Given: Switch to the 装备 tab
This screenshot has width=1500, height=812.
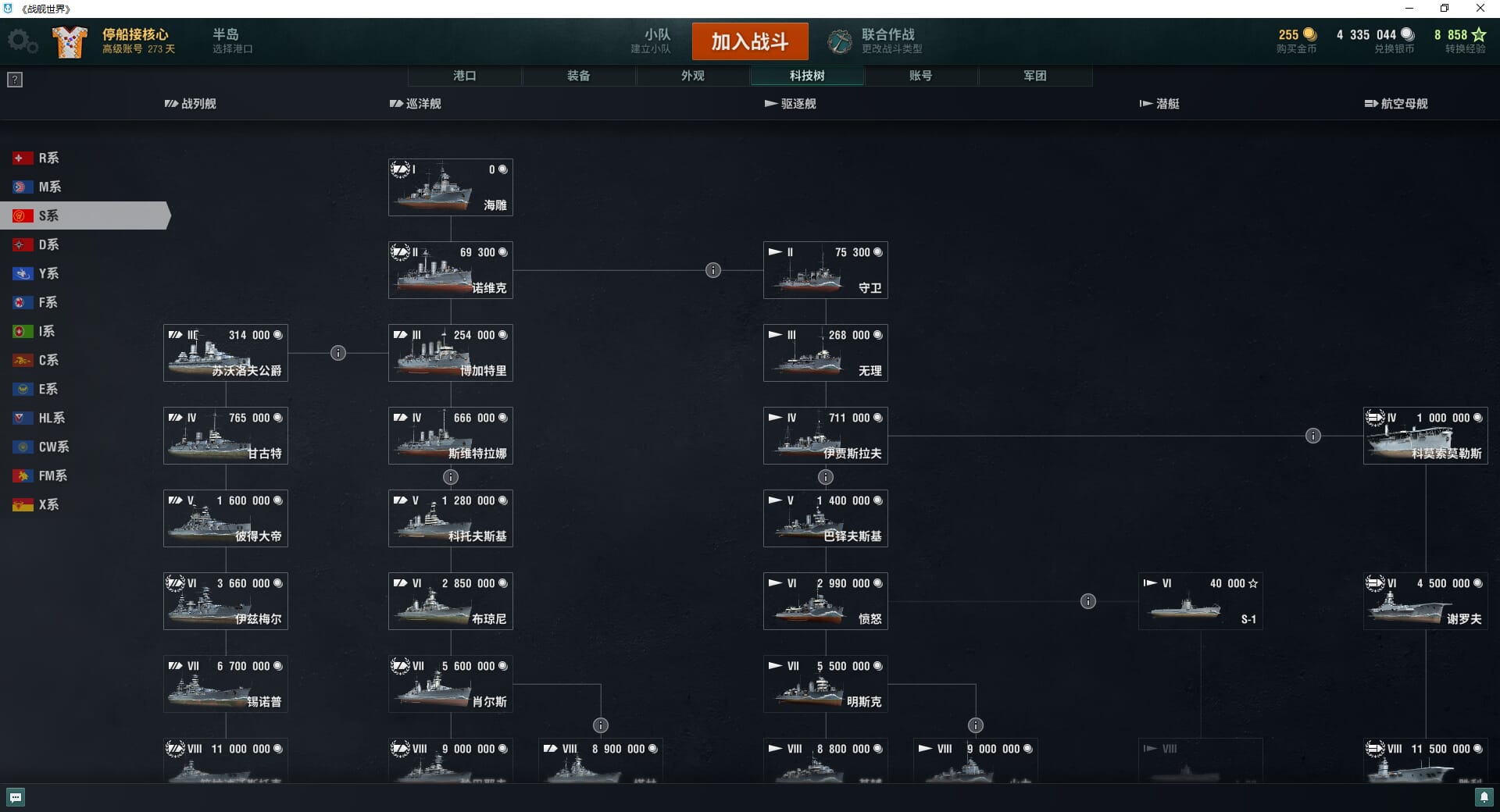Looking at the screenshot, I should click(579, 76).
